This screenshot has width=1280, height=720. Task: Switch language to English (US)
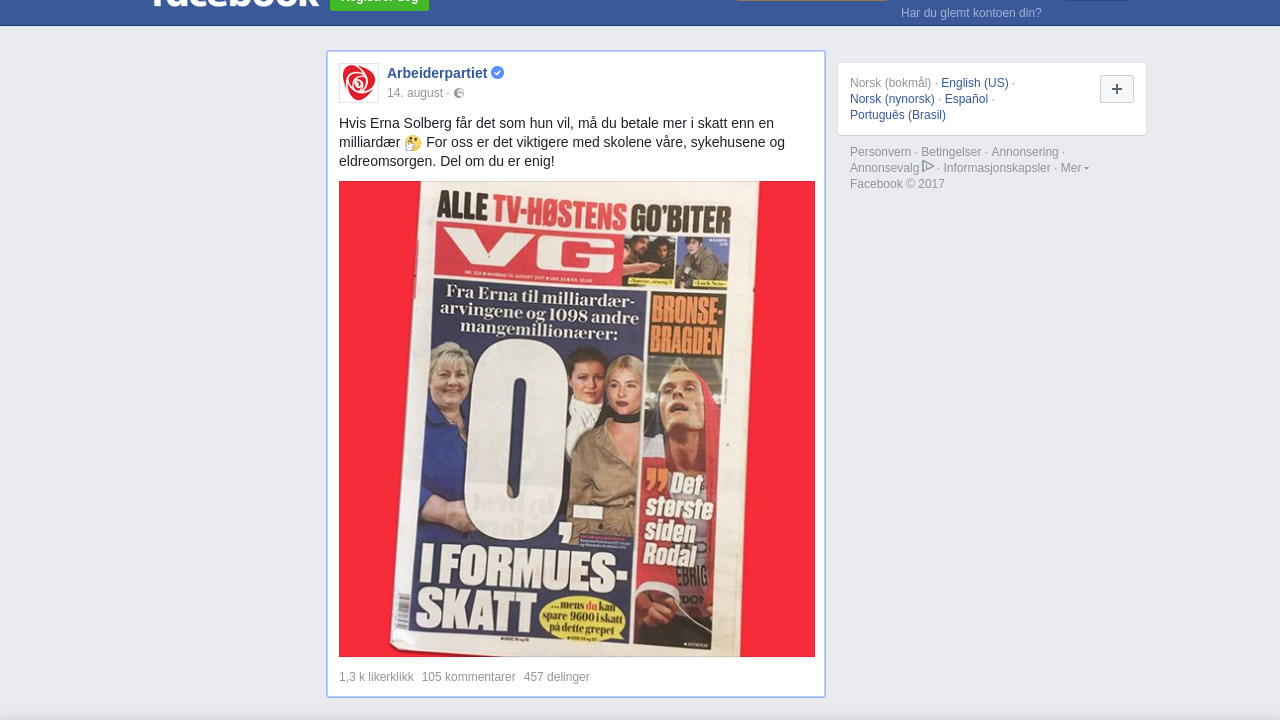[975, 83]
